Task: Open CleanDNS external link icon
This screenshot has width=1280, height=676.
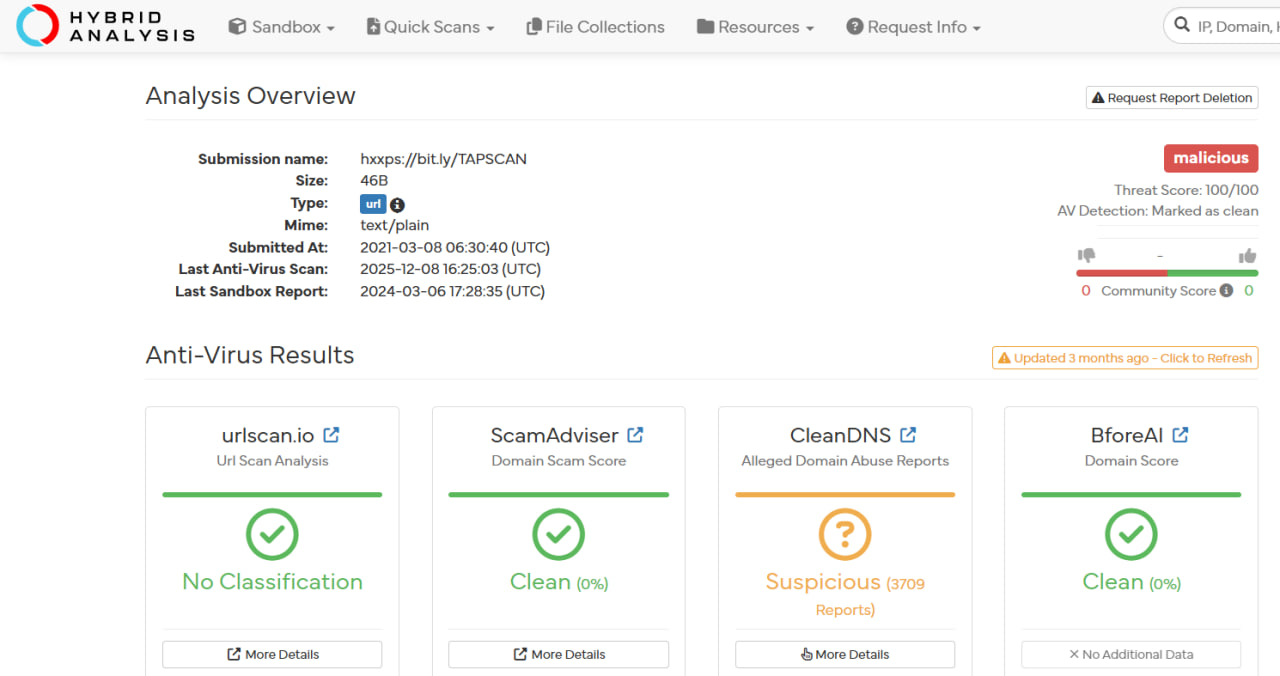Action: point(908,435)
